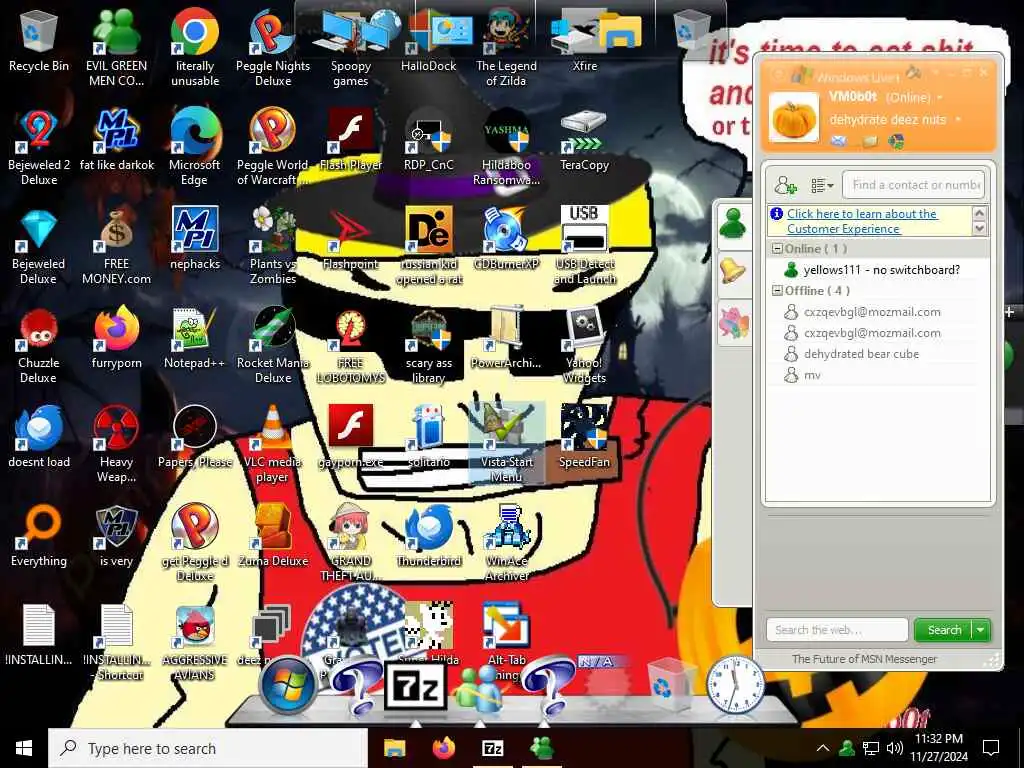Collapse the Offline ( 4 ) contact group

point(777,291)
